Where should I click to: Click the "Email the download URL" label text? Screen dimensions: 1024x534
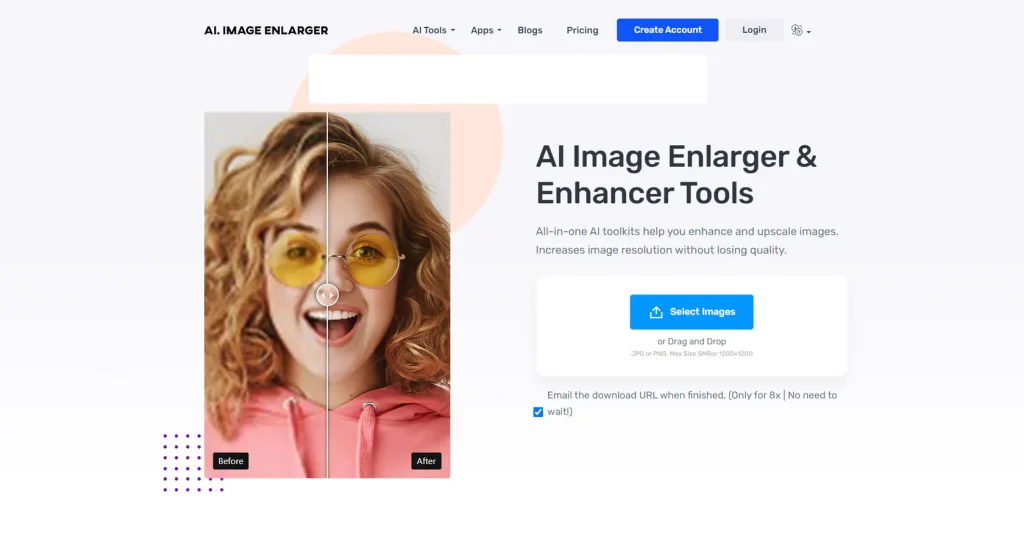click(691, 395)
